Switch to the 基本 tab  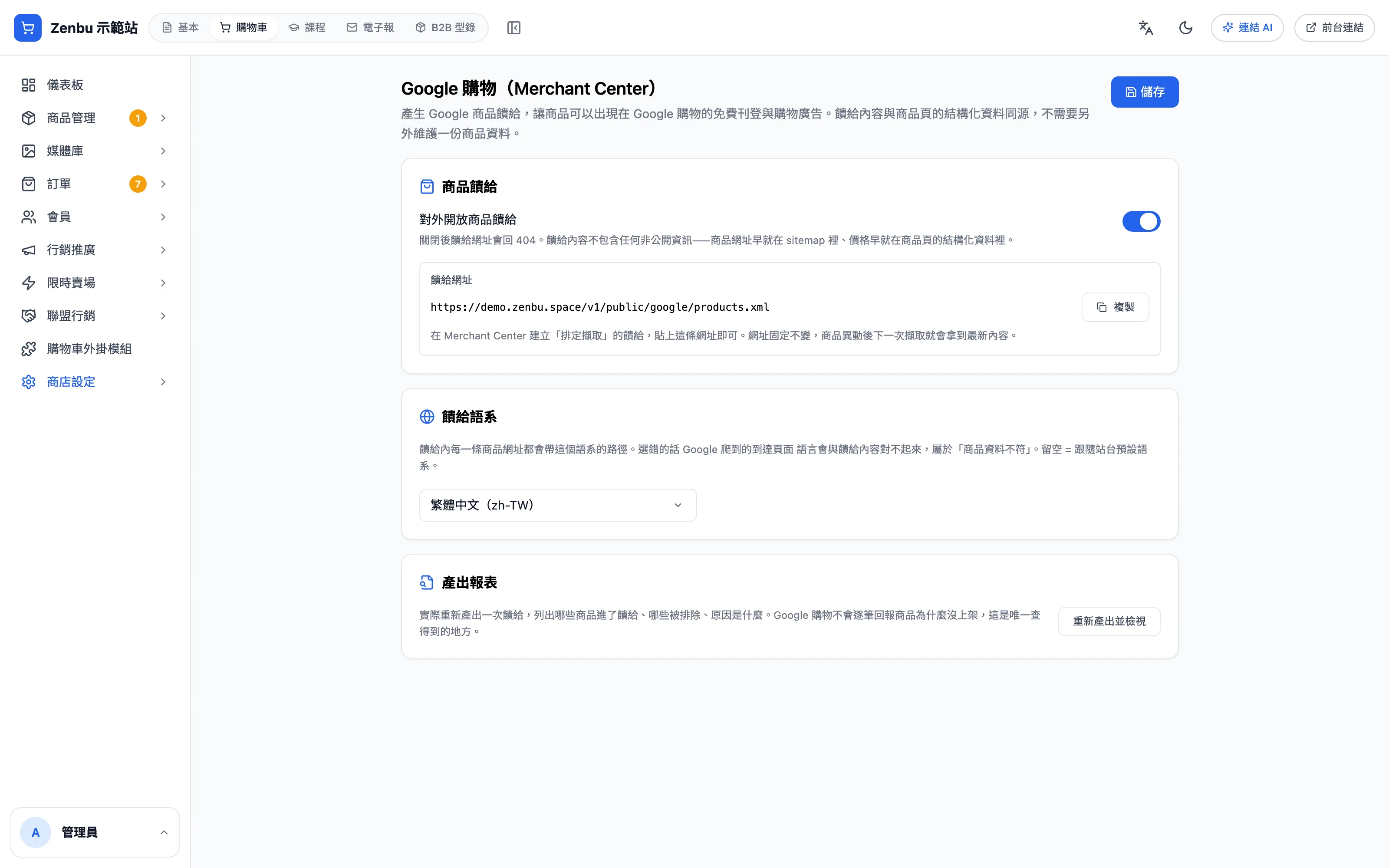pyautogui.click(x=180, y=27)
